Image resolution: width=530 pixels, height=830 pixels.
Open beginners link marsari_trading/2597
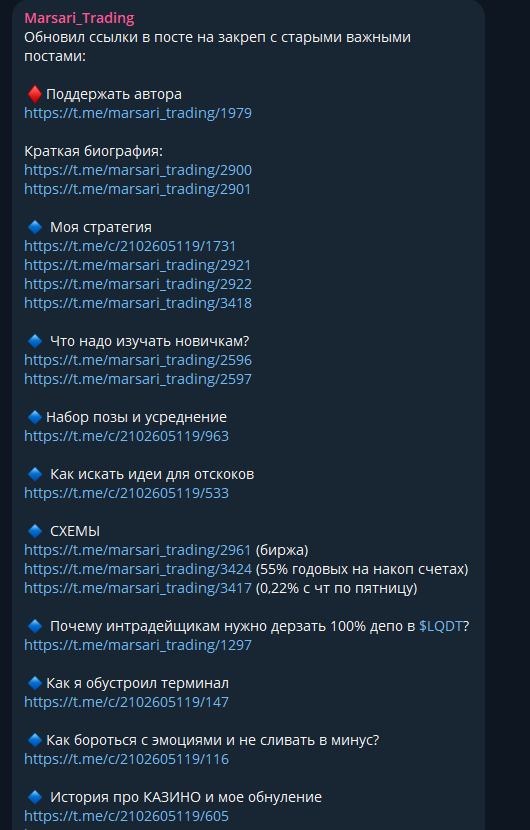pyautogui.click(x=138, y=380)
